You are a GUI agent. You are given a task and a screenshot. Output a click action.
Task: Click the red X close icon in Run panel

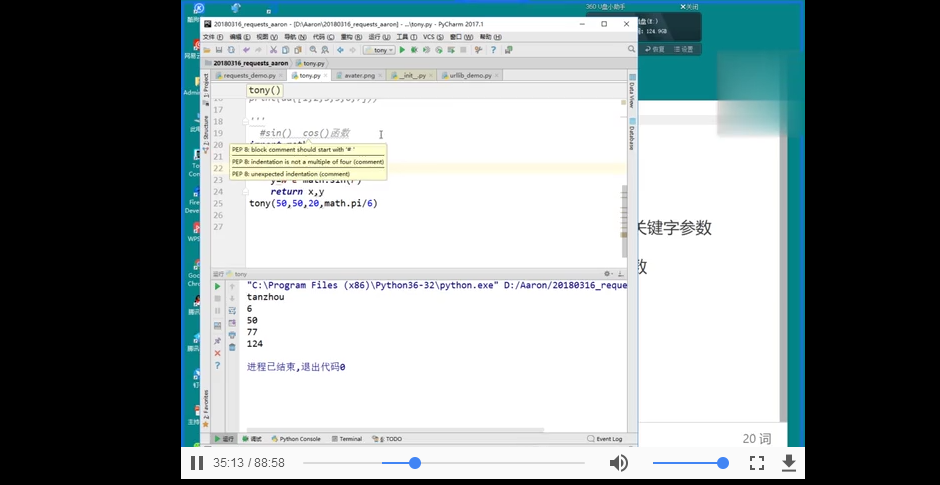click(x=218, y=353)
